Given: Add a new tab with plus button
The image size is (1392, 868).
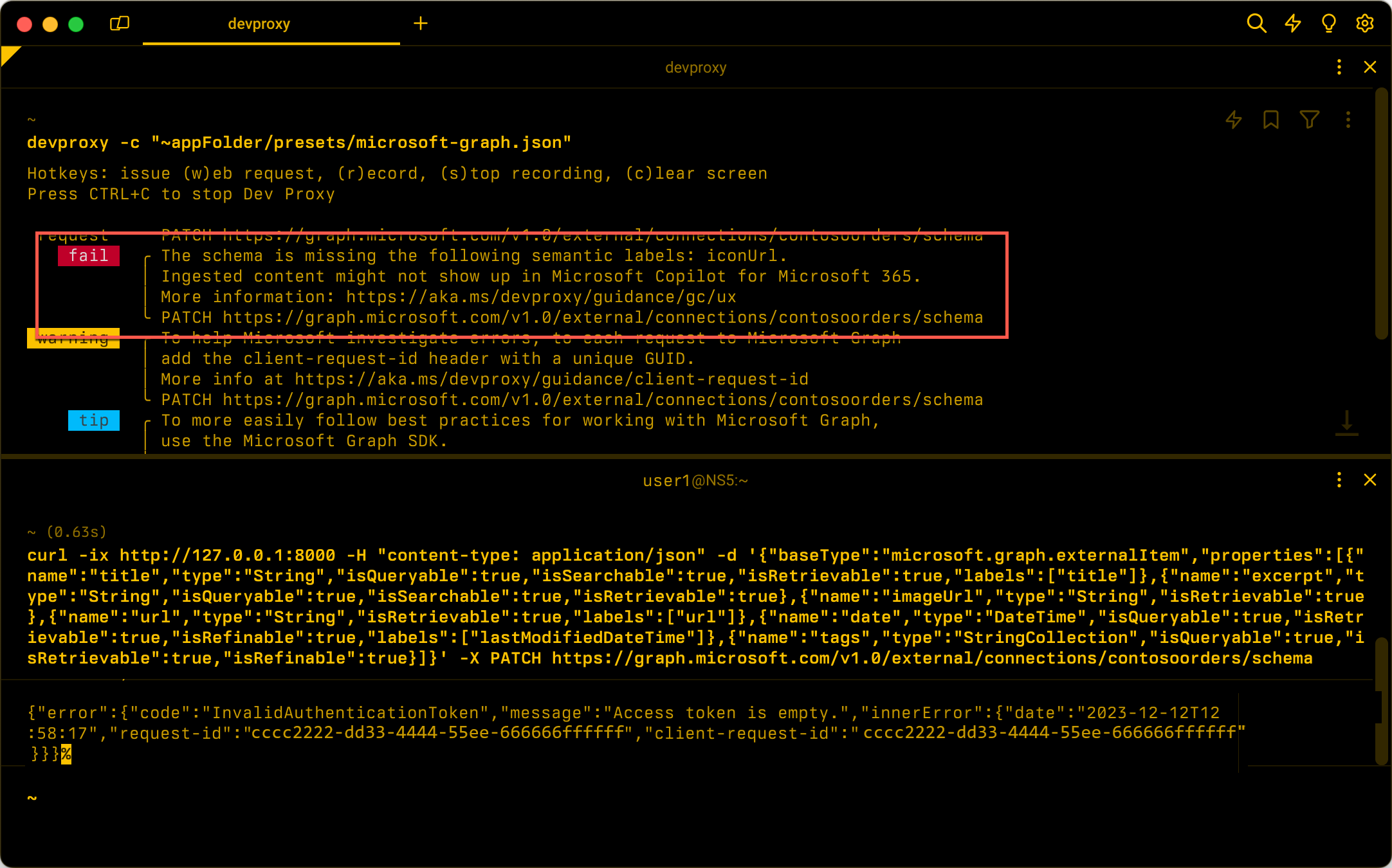Looking at the screenshot, I should coord(420,24).
